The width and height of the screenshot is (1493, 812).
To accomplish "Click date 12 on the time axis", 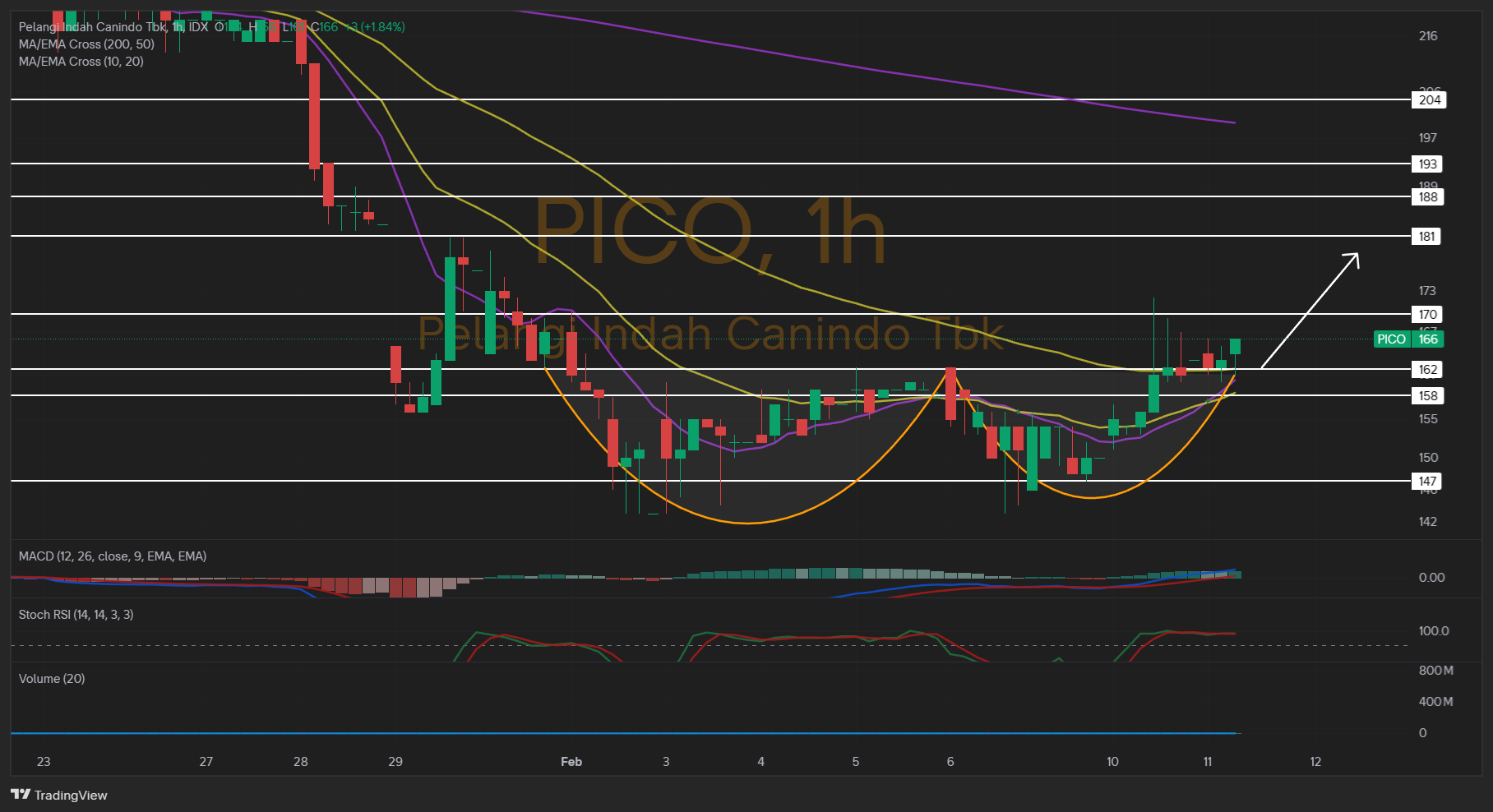I will pos(1315,762).
